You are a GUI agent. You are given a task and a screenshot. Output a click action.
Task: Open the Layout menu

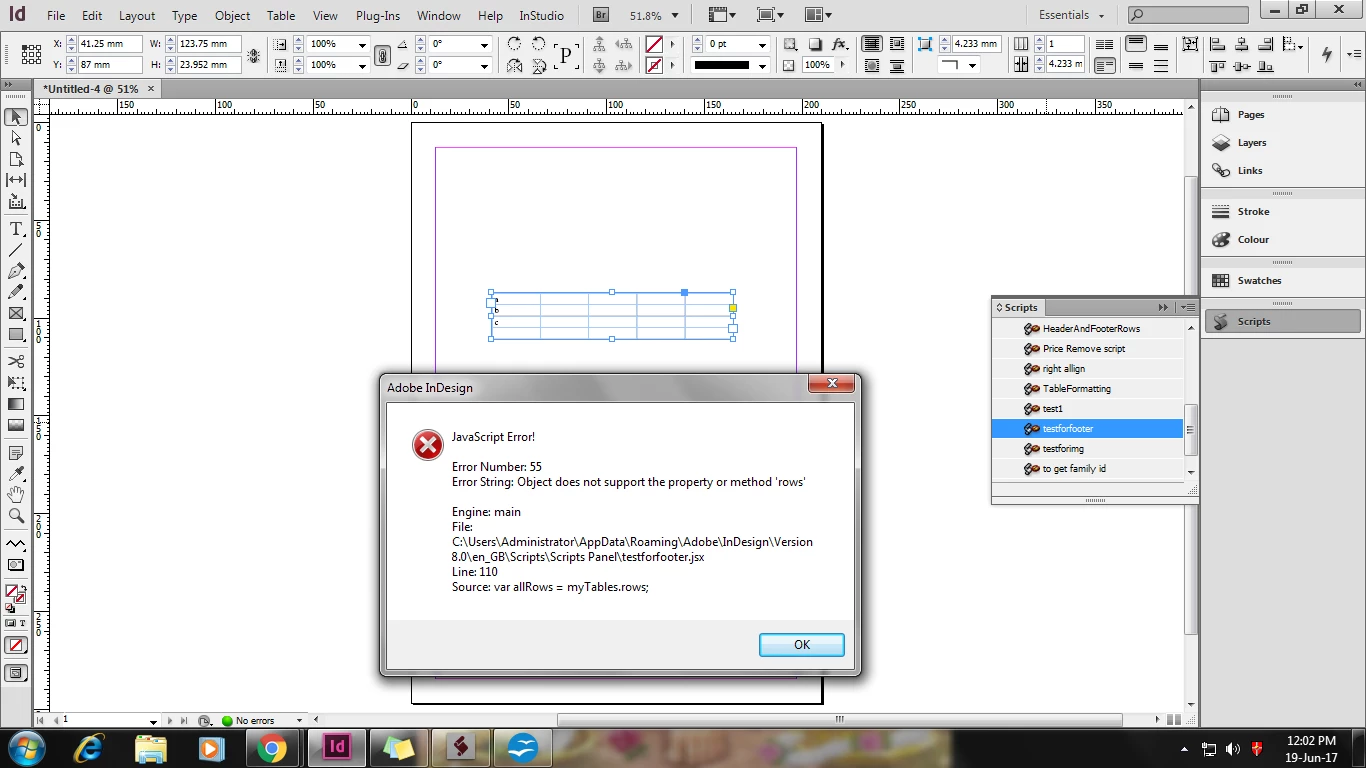click(137, 16)
